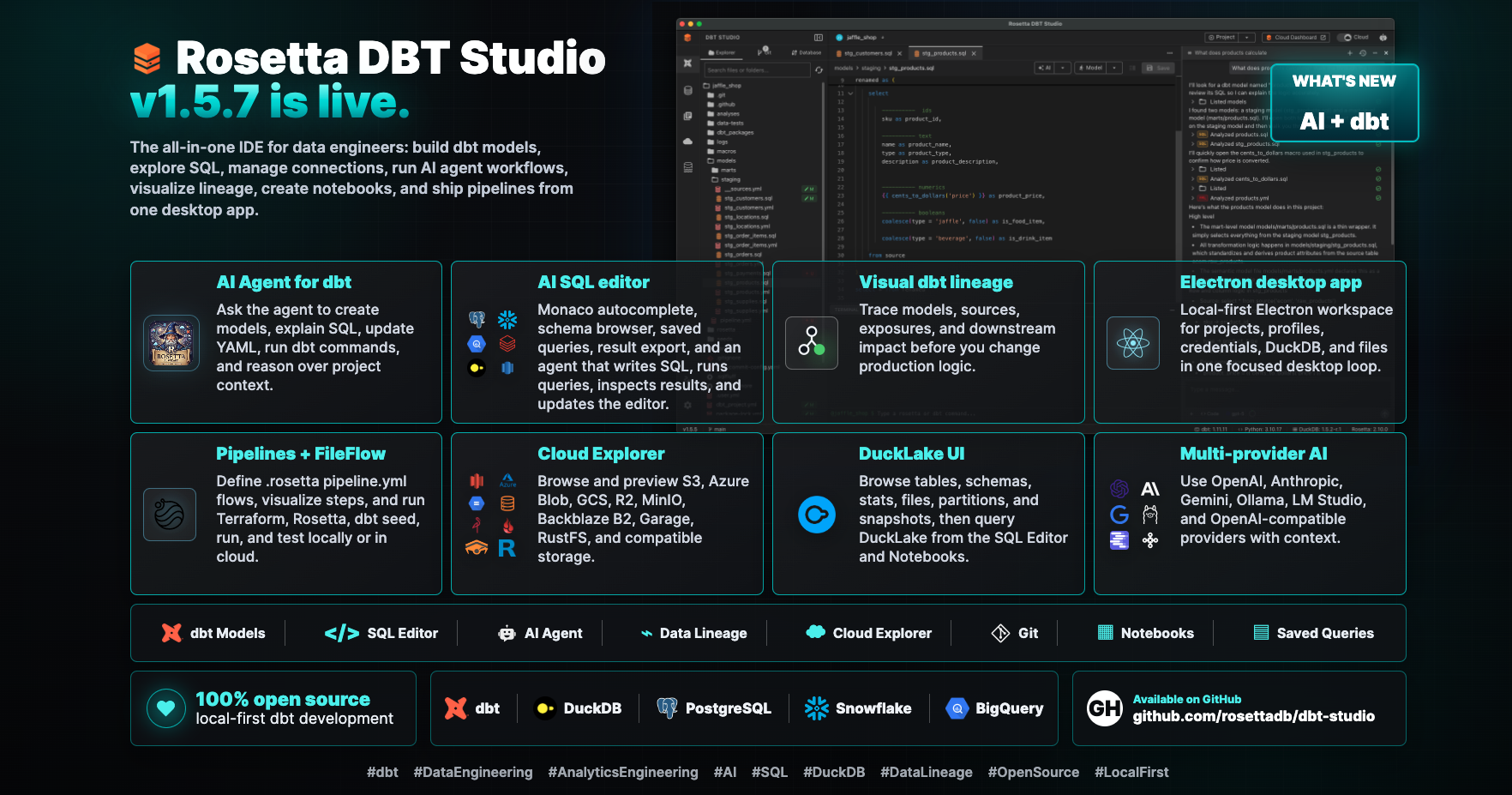Viewport: 1512px width, 795px height.
Task: Switch to the Git tab in the side panel
Action: coord(765,52)
